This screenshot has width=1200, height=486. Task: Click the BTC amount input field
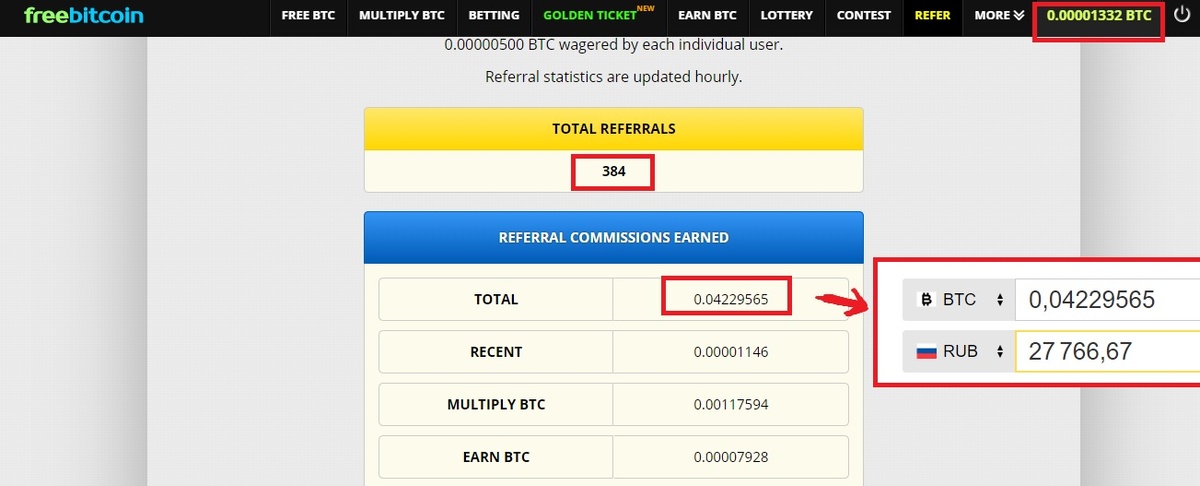[1107, 299]
